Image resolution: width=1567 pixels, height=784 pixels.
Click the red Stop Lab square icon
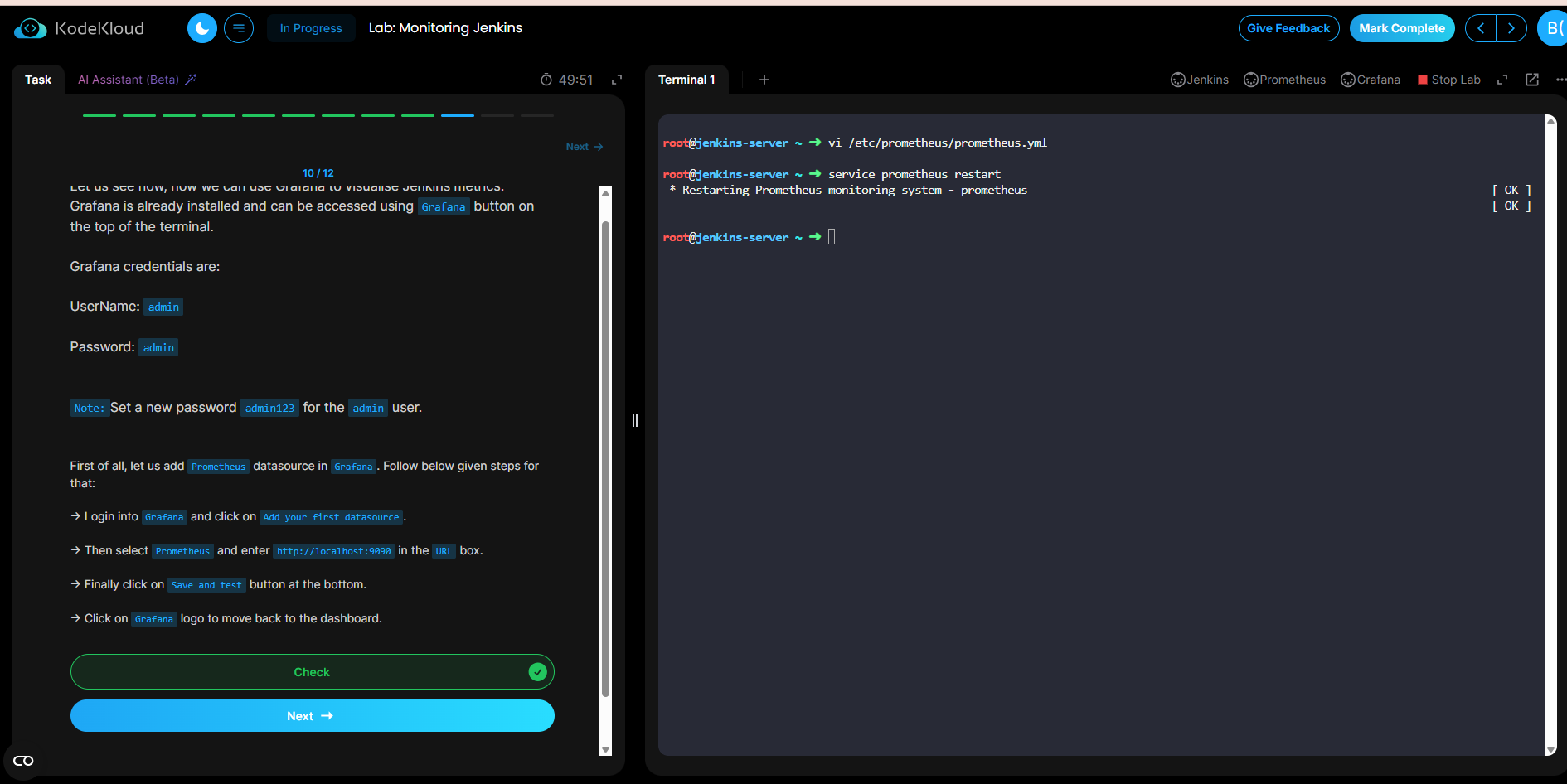(x=1423, y=80)
